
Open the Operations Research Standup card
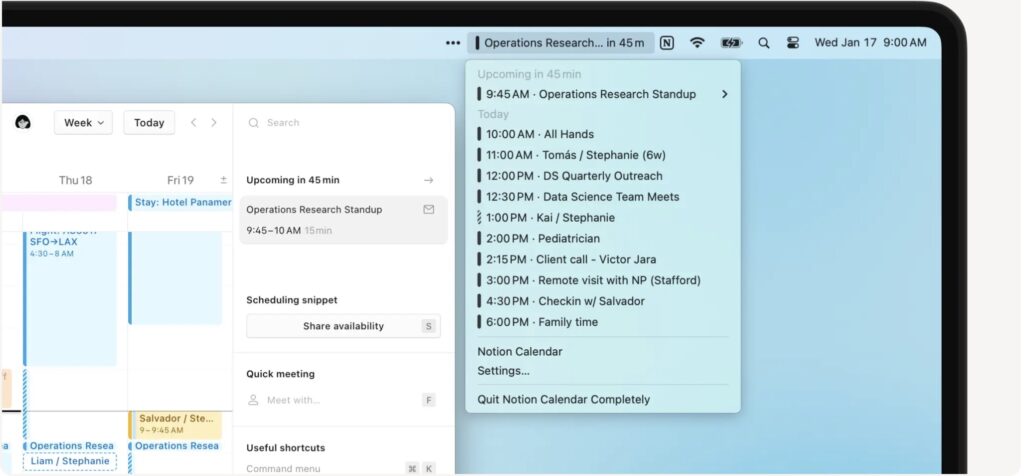click(x=344, y=220)
